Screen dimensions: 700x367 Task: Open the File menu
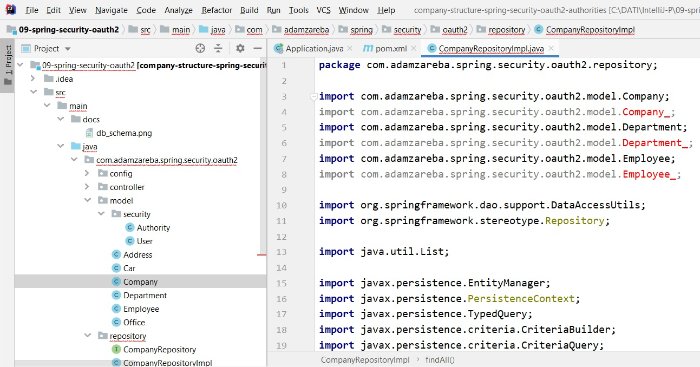pyautogui.click(x=32, y=10)
